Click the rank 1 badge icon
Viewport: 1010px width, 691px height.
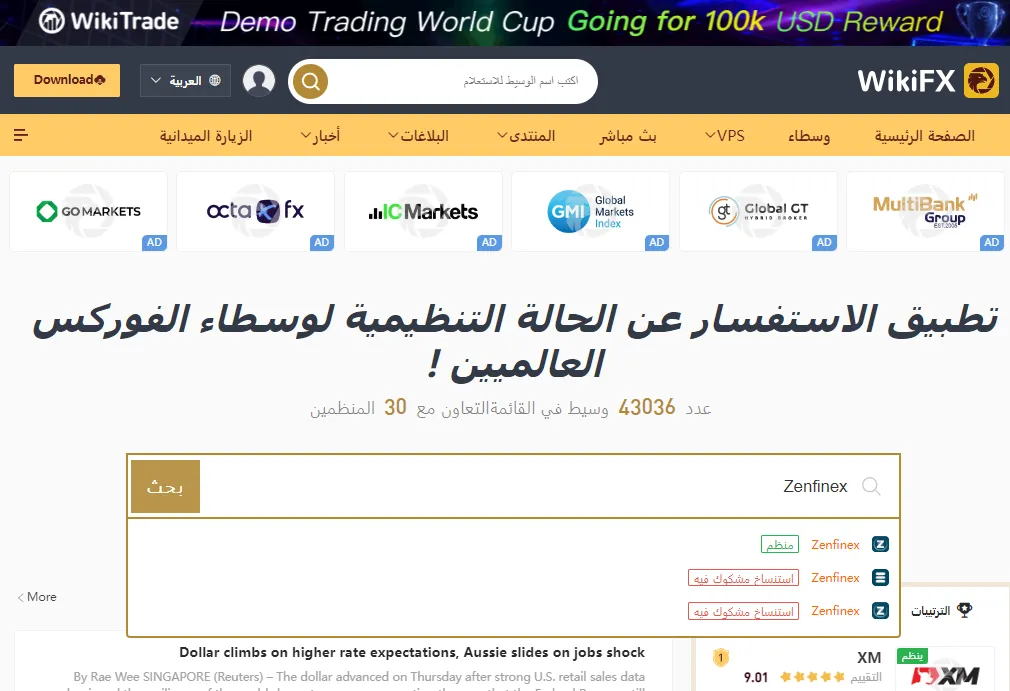point(721,658)
